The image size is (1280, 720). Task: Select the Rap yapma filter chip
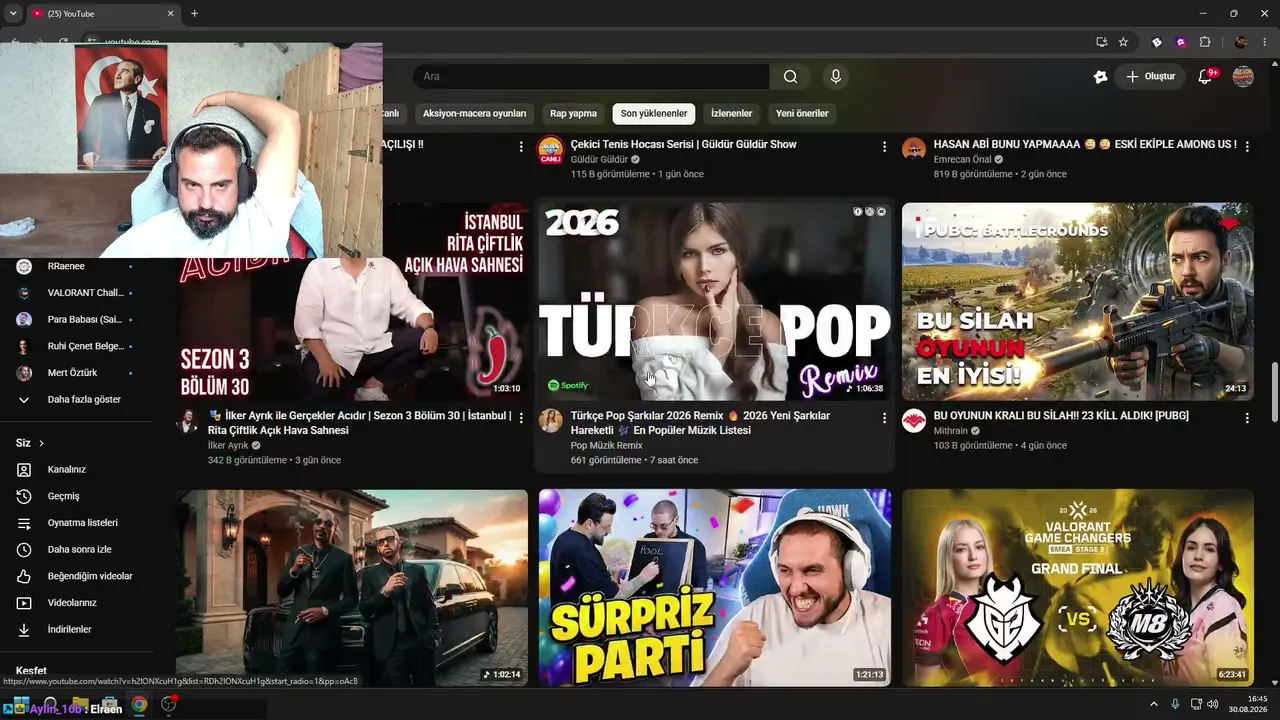[x=573, y=113]
